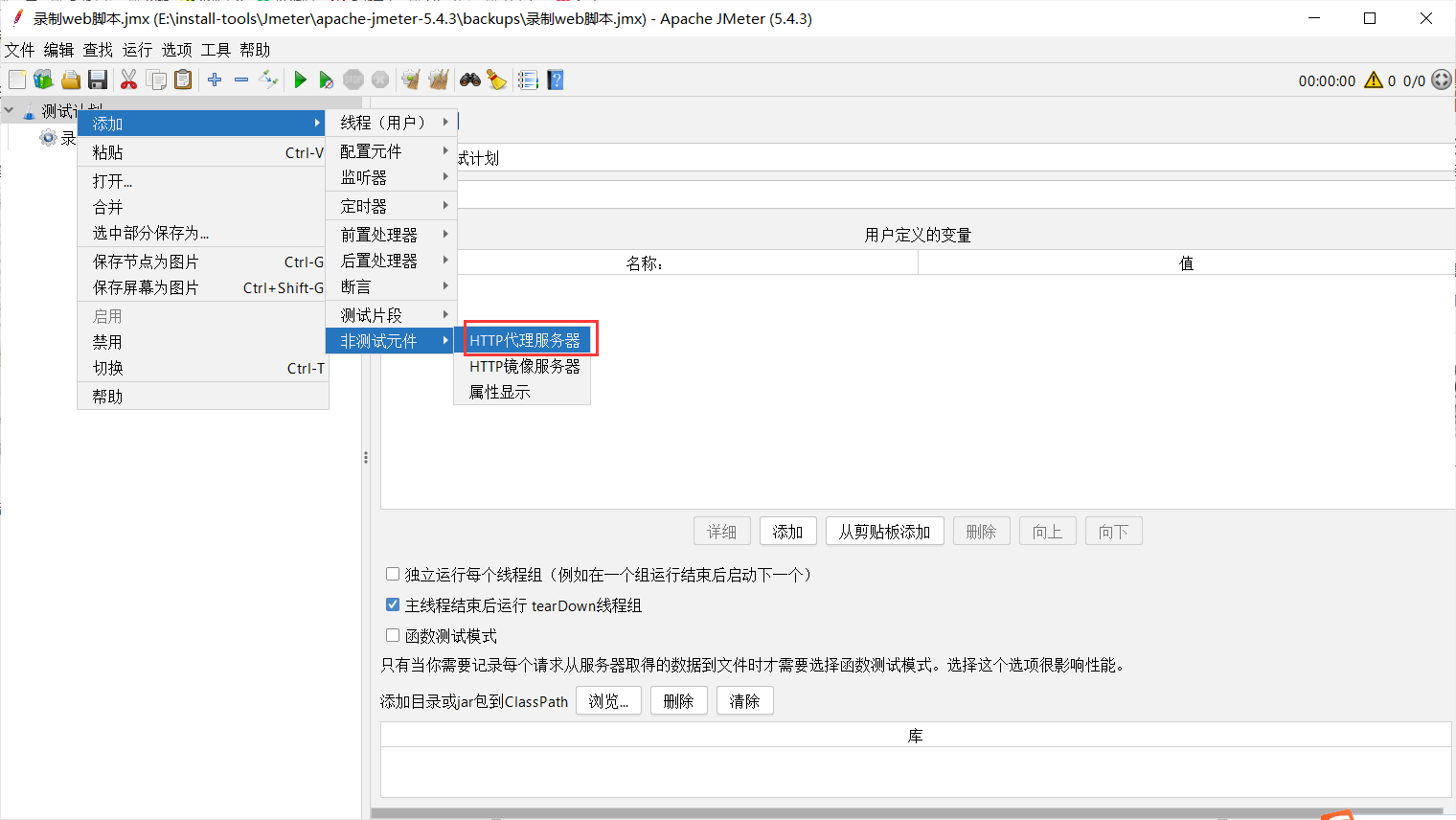Click the warning triangle log icon
The height and width of the screenshot is (820, 1456).
1374,80
